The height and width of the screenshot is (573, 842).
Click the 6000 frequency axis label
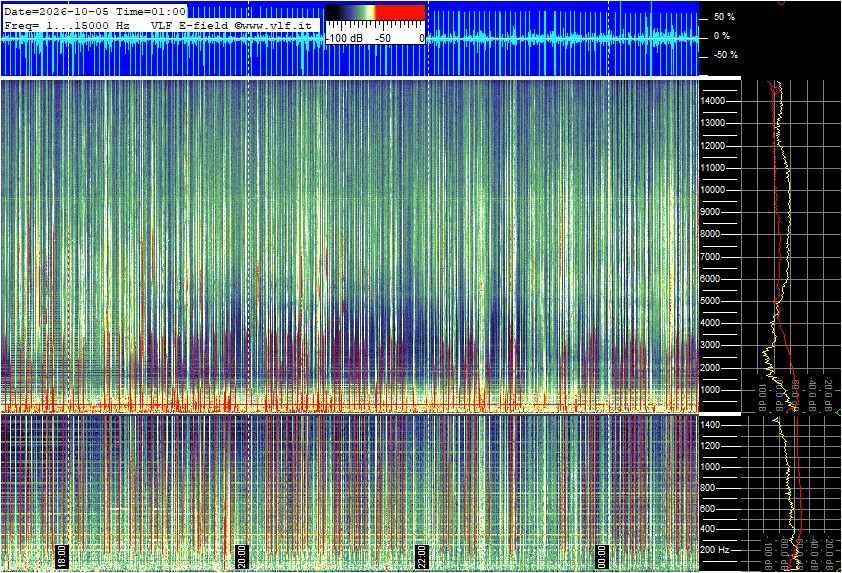(x=710, y=279)
